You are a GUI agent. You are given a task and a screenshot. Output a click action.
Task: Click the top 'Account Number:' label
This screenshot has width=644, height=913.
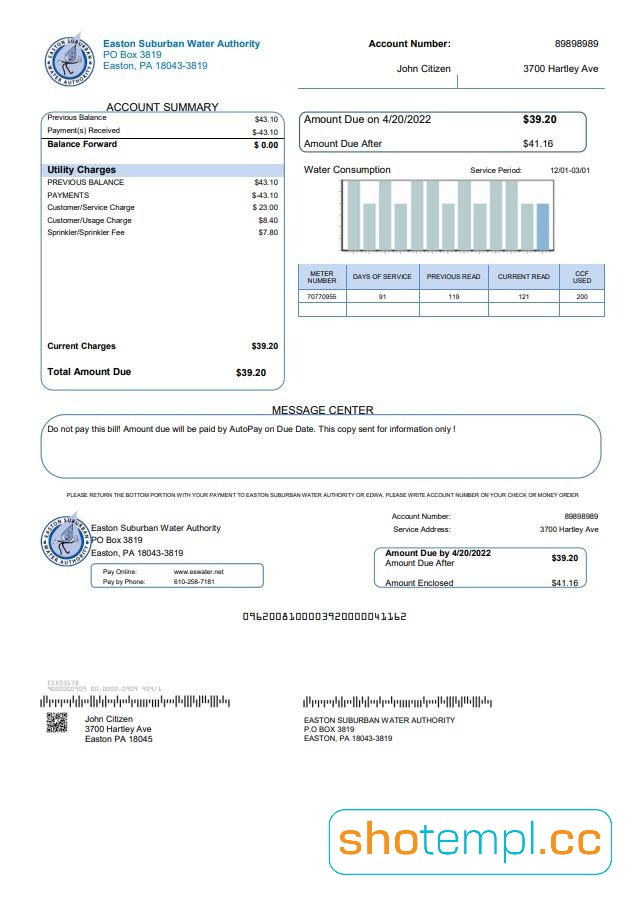(409, 44)
